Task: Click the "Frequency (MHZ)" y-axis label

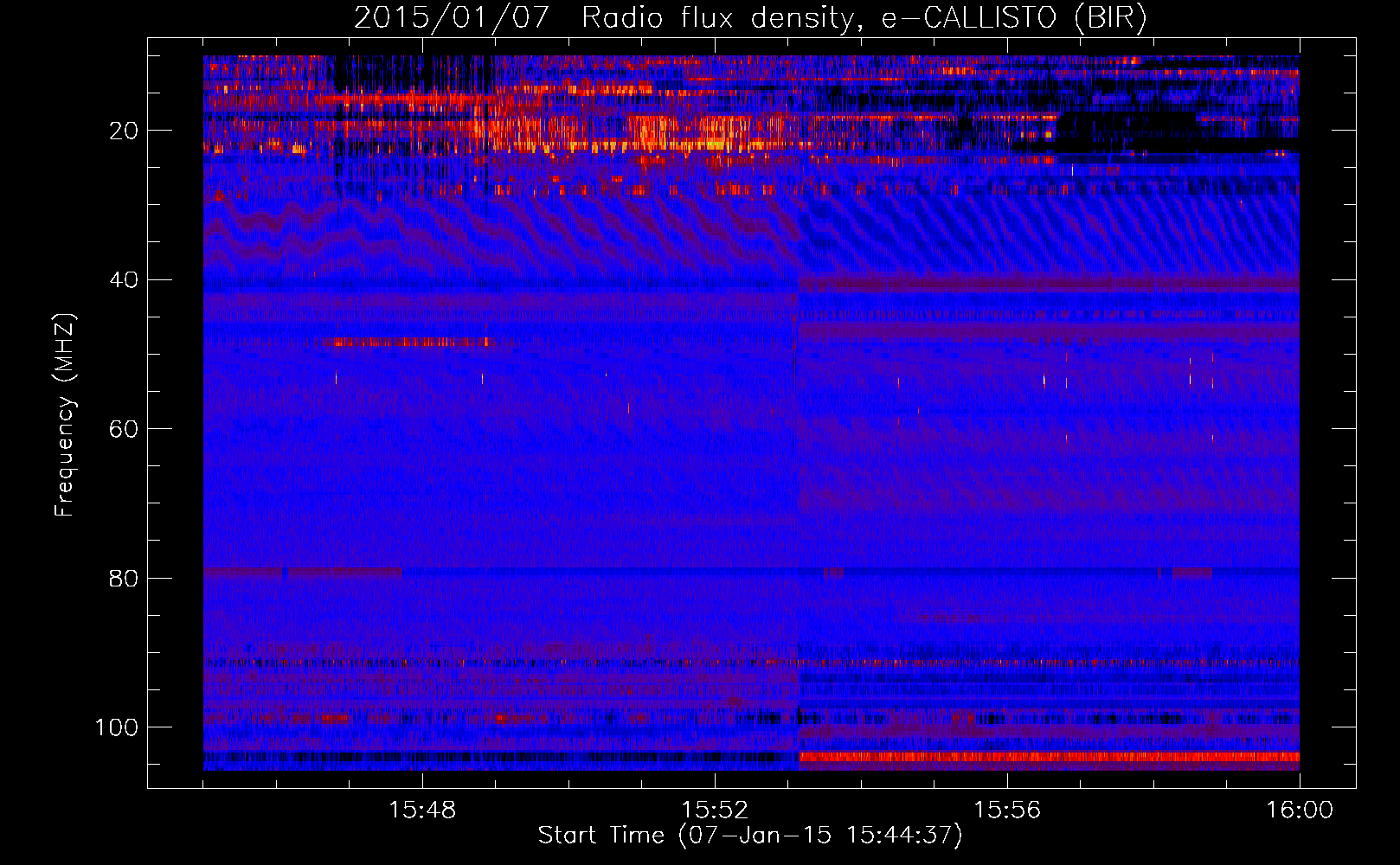Action: tap(66, 414)
